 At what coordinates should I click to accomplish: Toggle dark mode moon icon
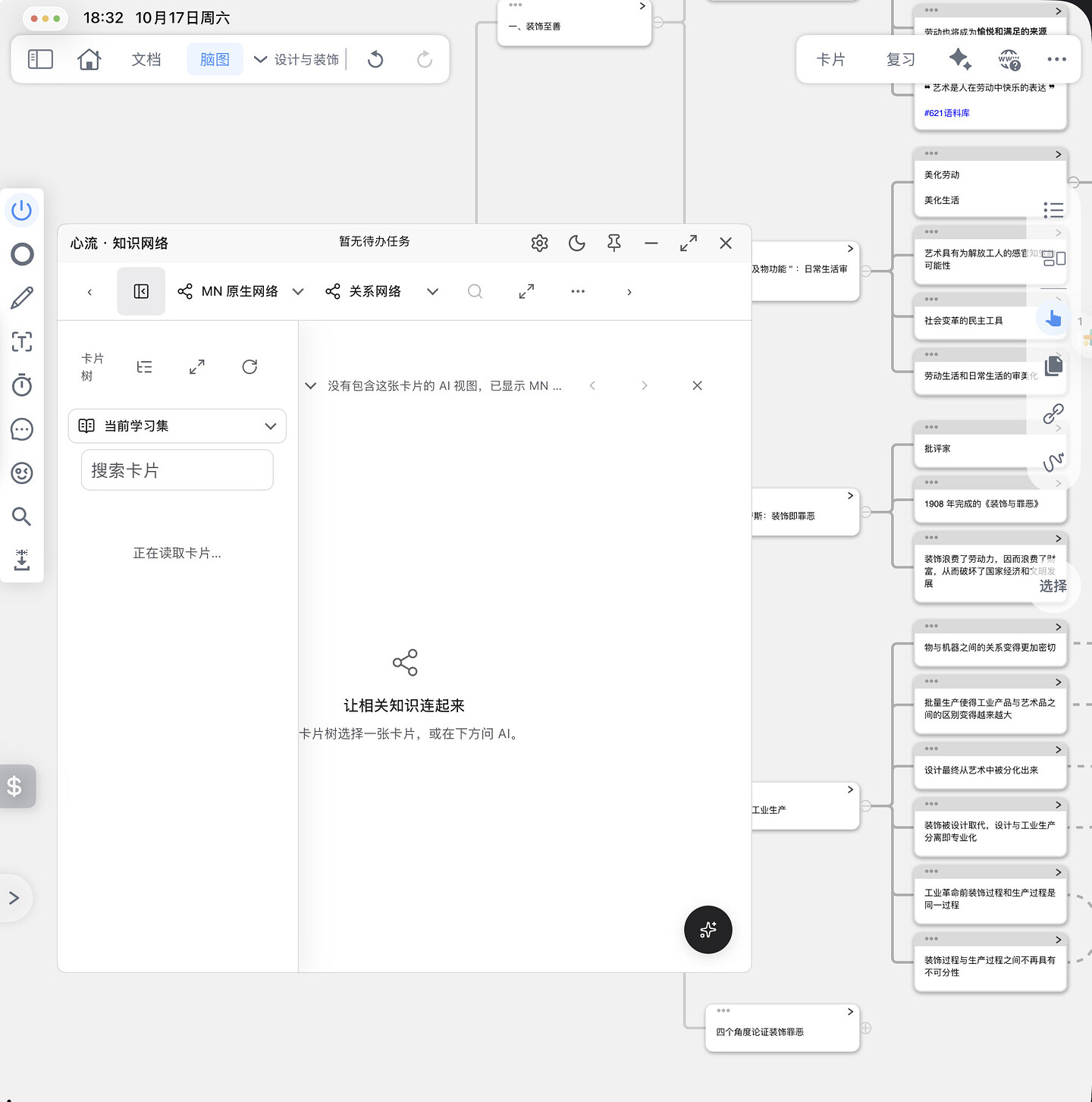pyautogui.click(x=577, y=243)
